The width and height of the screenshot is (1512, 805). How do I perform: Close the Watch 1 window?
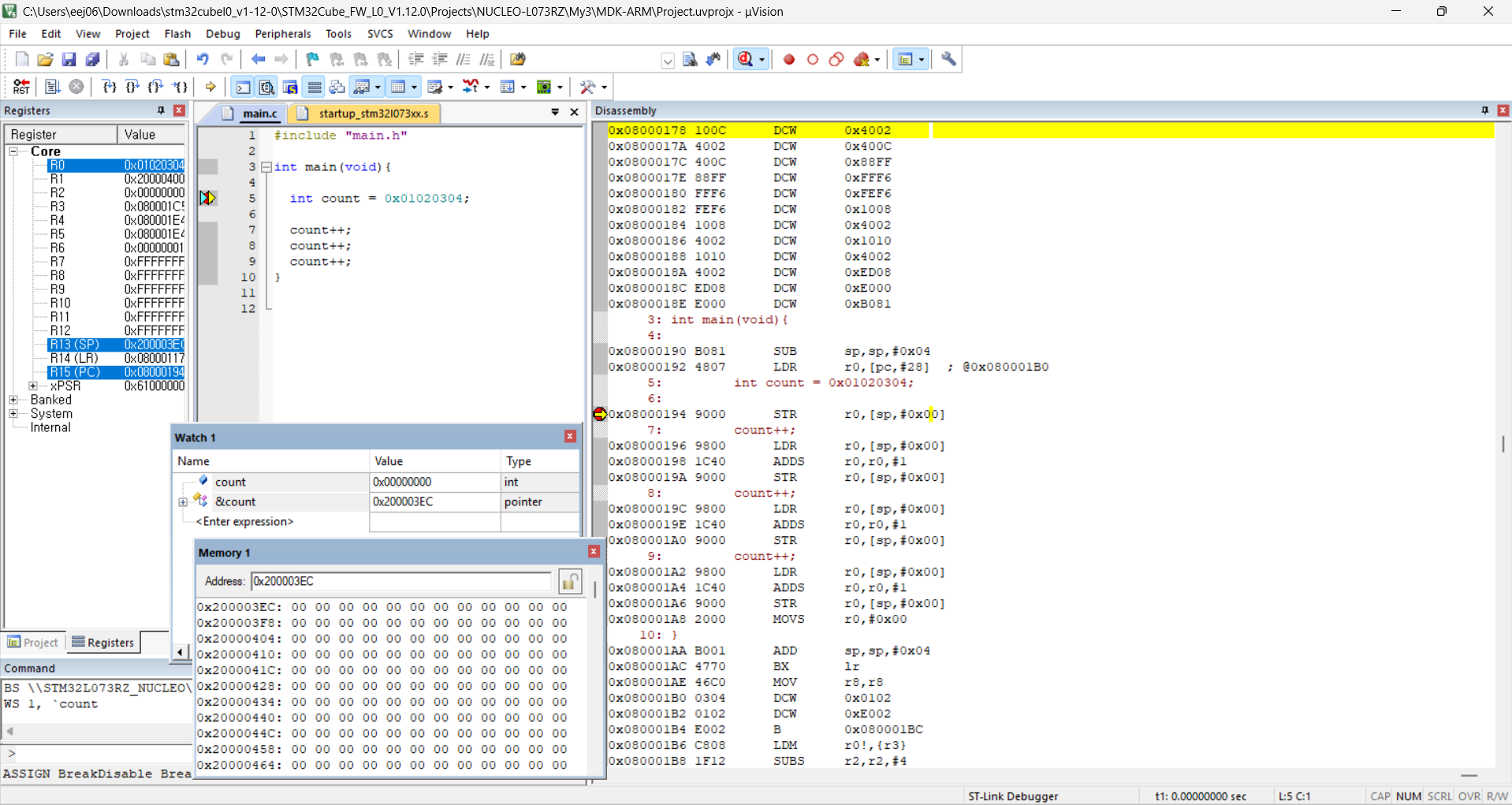tap(570, 437)
